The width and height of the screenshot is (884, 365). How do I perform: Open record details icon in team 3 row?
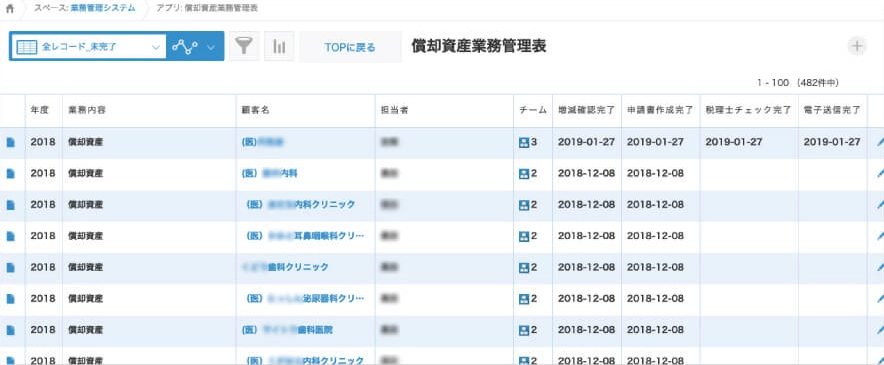[10, 143]
